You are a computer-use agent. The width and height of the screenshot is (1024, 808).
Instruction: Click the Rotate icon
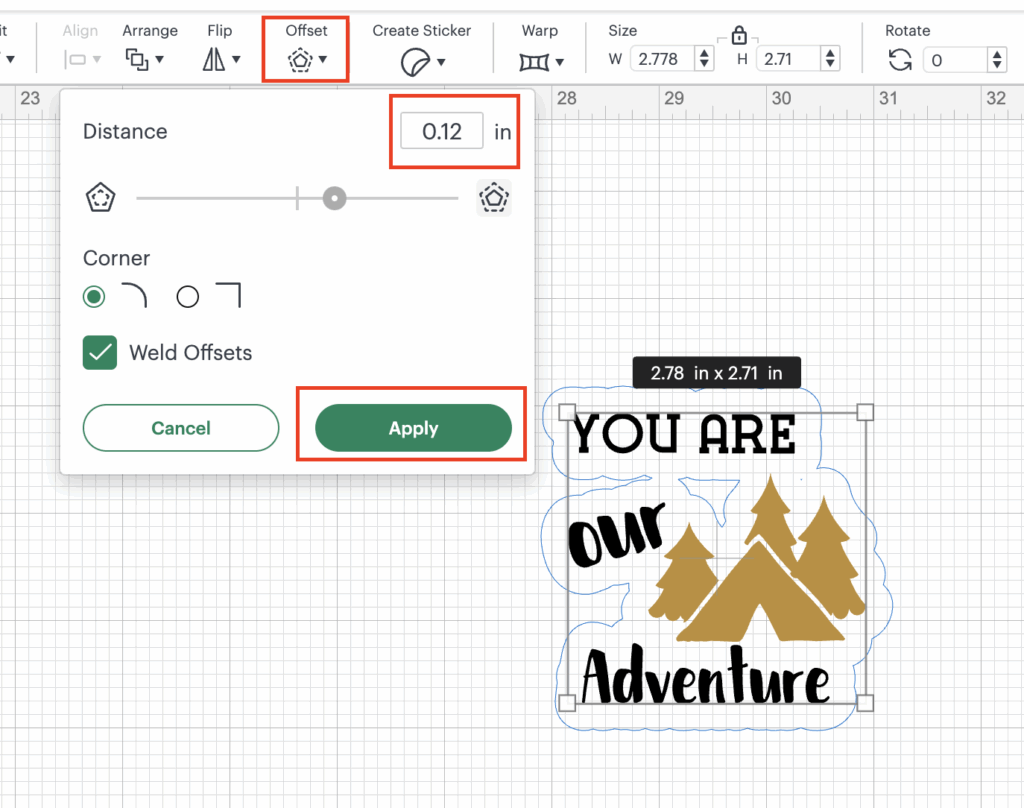[900, 60]
